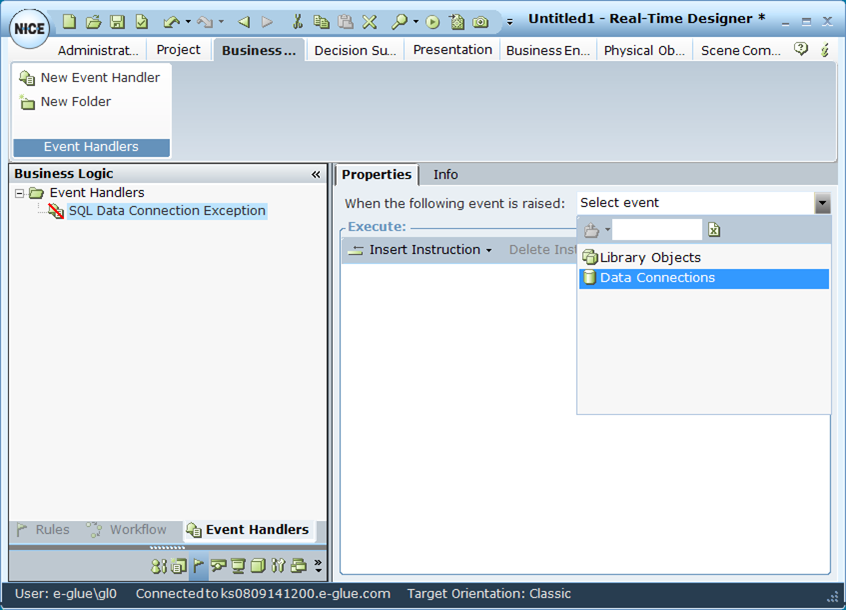846x610 pixels.
Task: Click the Cut scissors icon
Action: [297, 21]
